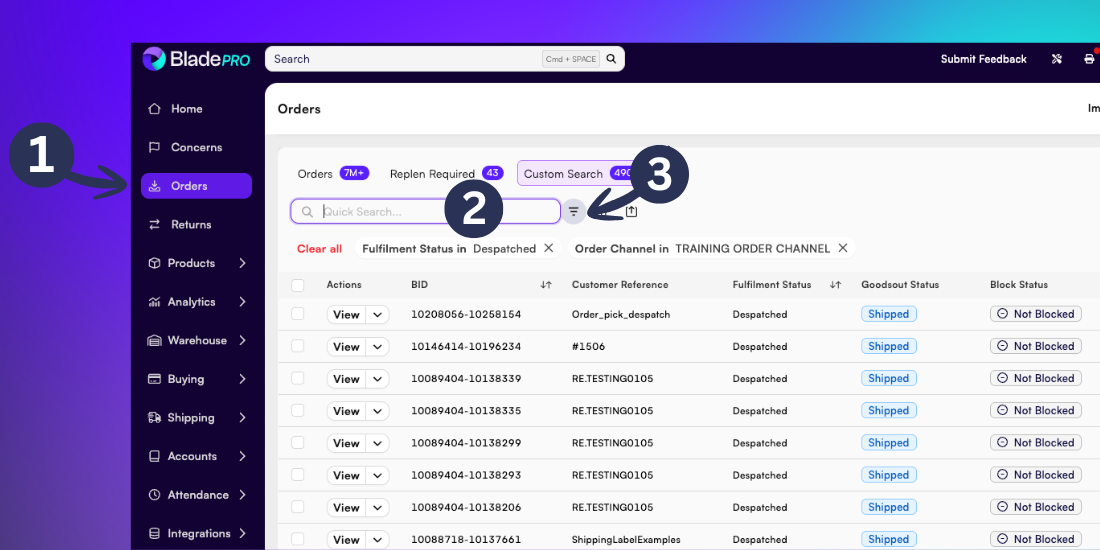Screen dimensions: 1100x550
Task: Open View dropdown arrow for order #1506
Action: (x=377, y=347)
